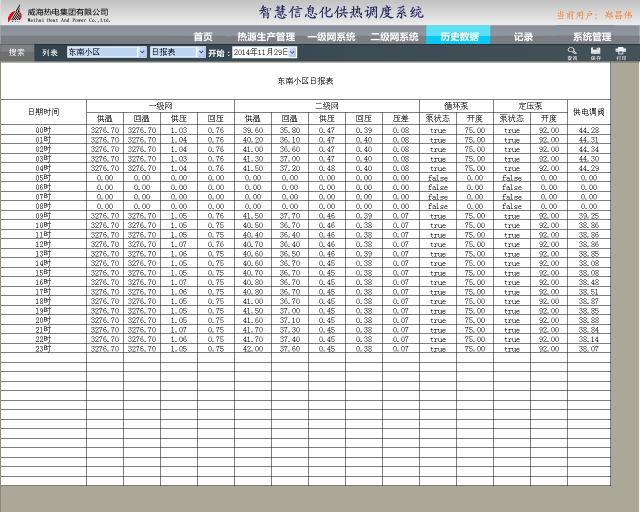The image size is (640, 512).
Task: Click the 39.60 supply temperature in 00时 row
Action: 253,130
